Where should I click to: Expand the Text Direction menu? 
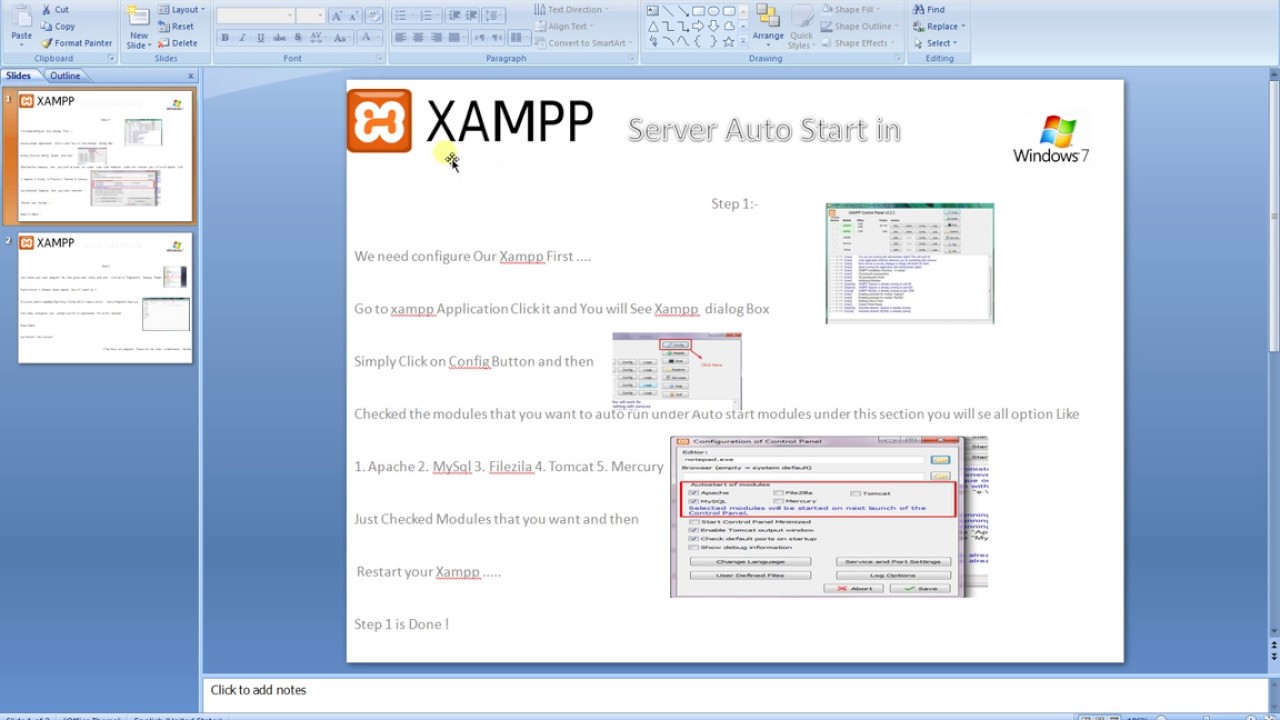click(574, 9)
